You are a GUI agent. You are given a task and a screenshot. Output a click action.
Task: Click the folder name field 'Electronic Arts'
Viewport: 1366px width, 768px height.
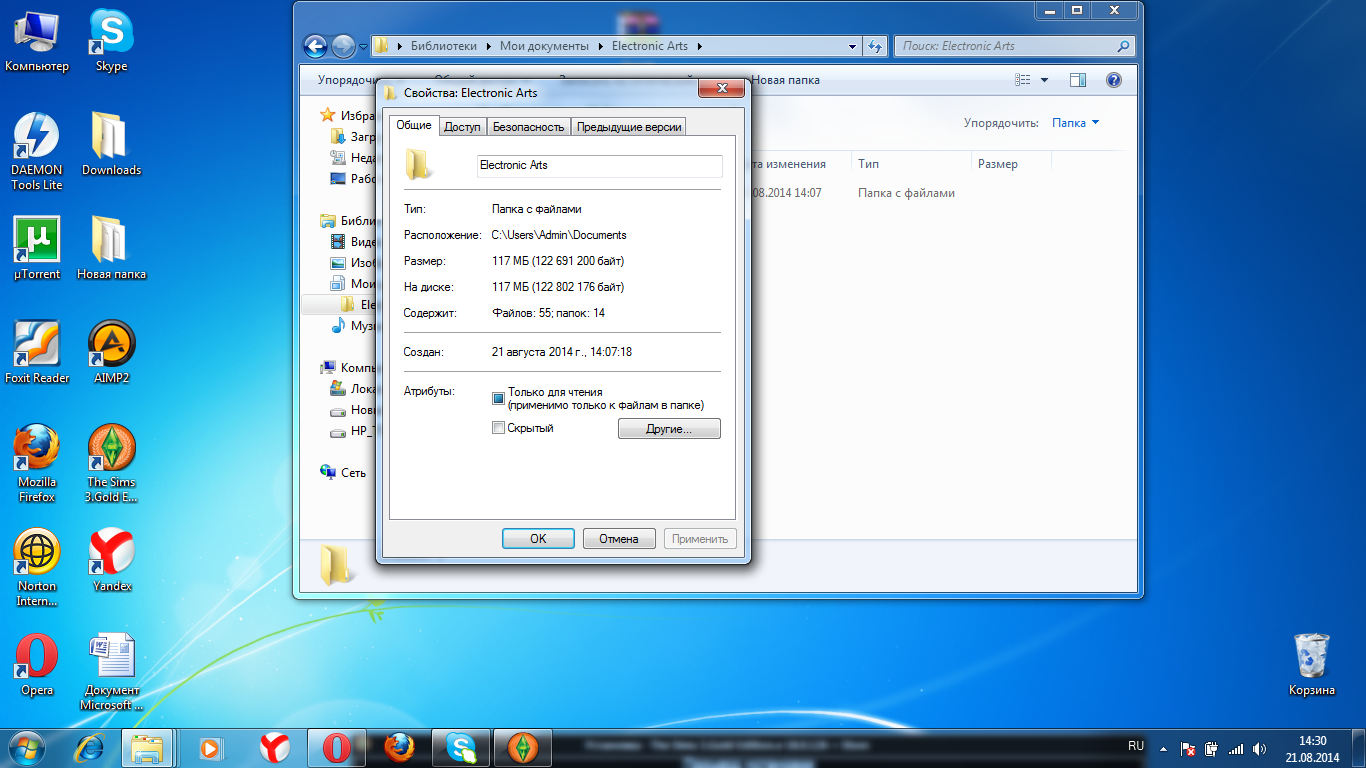coord(598,165)
